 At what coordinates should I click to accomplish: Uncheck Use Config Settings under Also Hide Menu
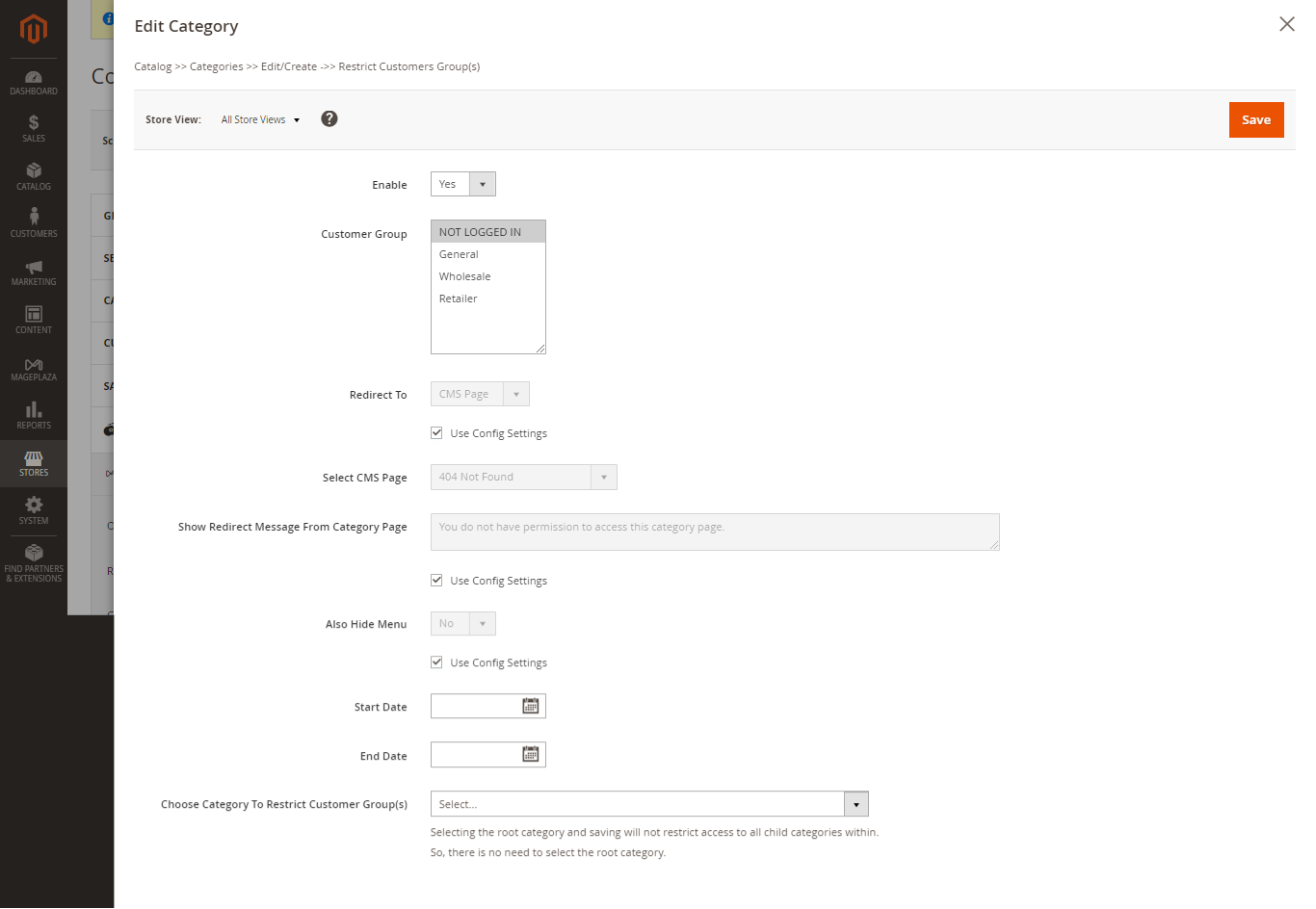pos(437,662)
